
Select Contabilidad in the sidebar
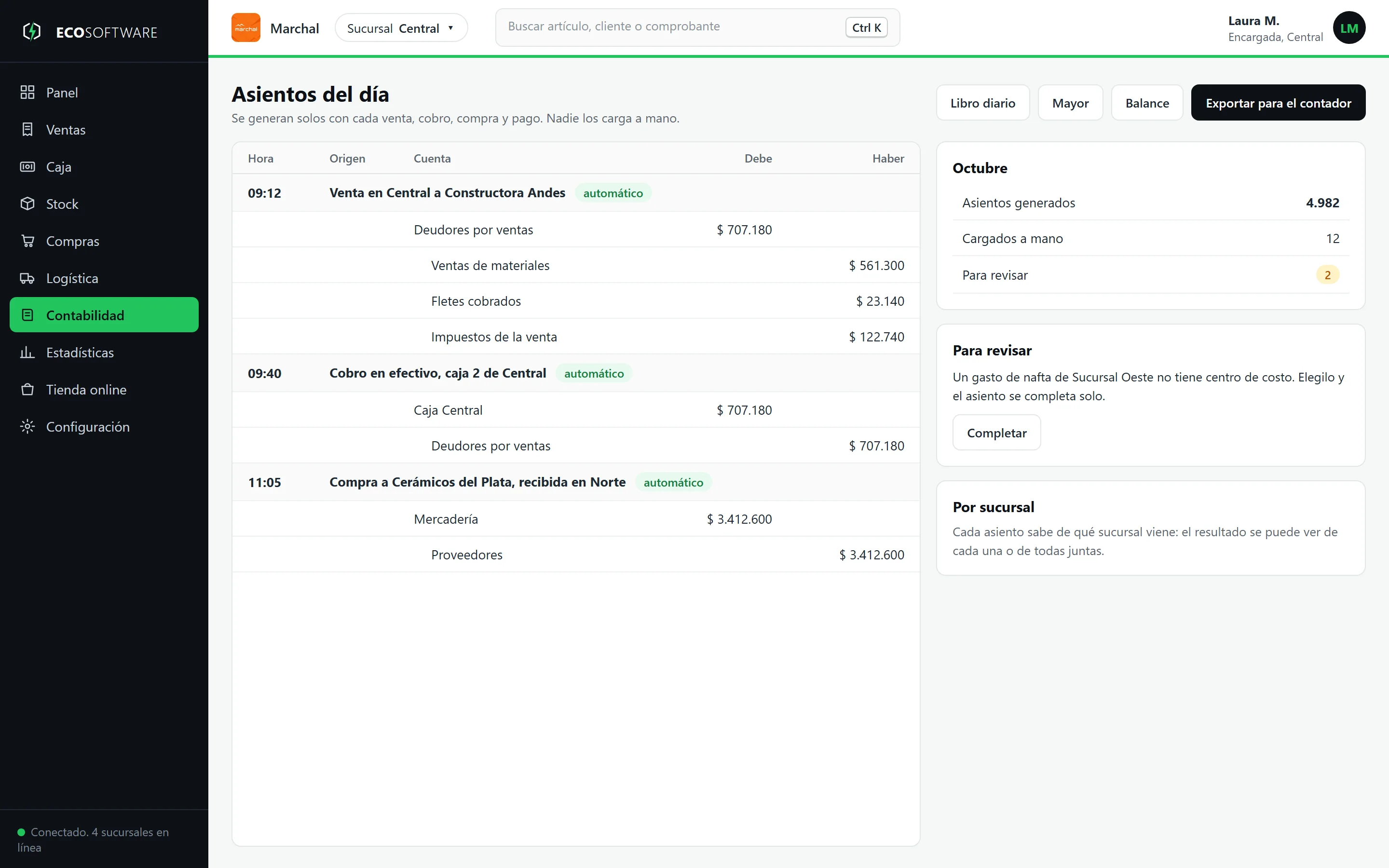[104, 314]
